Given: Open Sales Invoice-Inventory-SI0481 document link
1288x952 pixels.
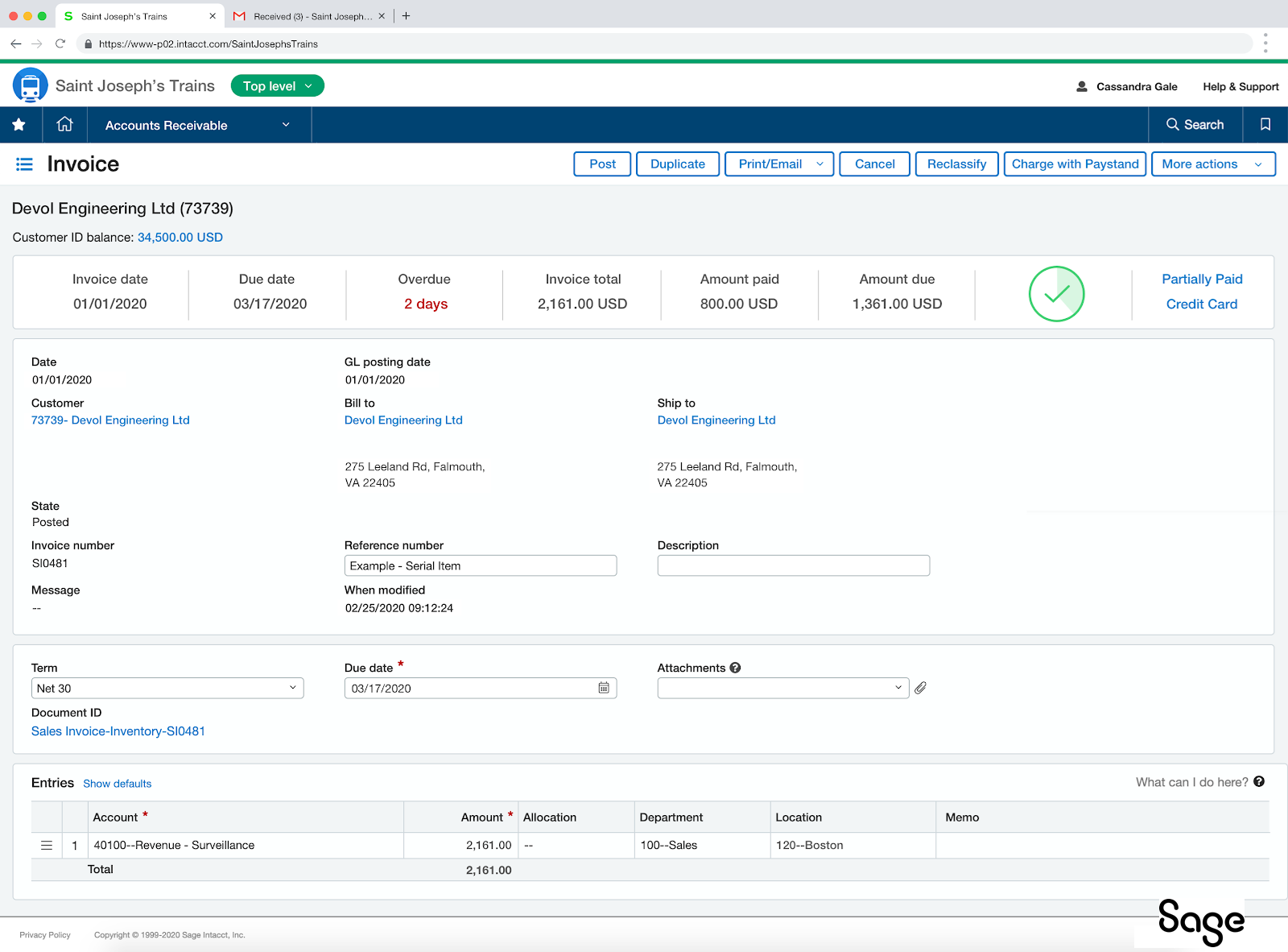Looking at the screenshot, I should click(118, 731).
